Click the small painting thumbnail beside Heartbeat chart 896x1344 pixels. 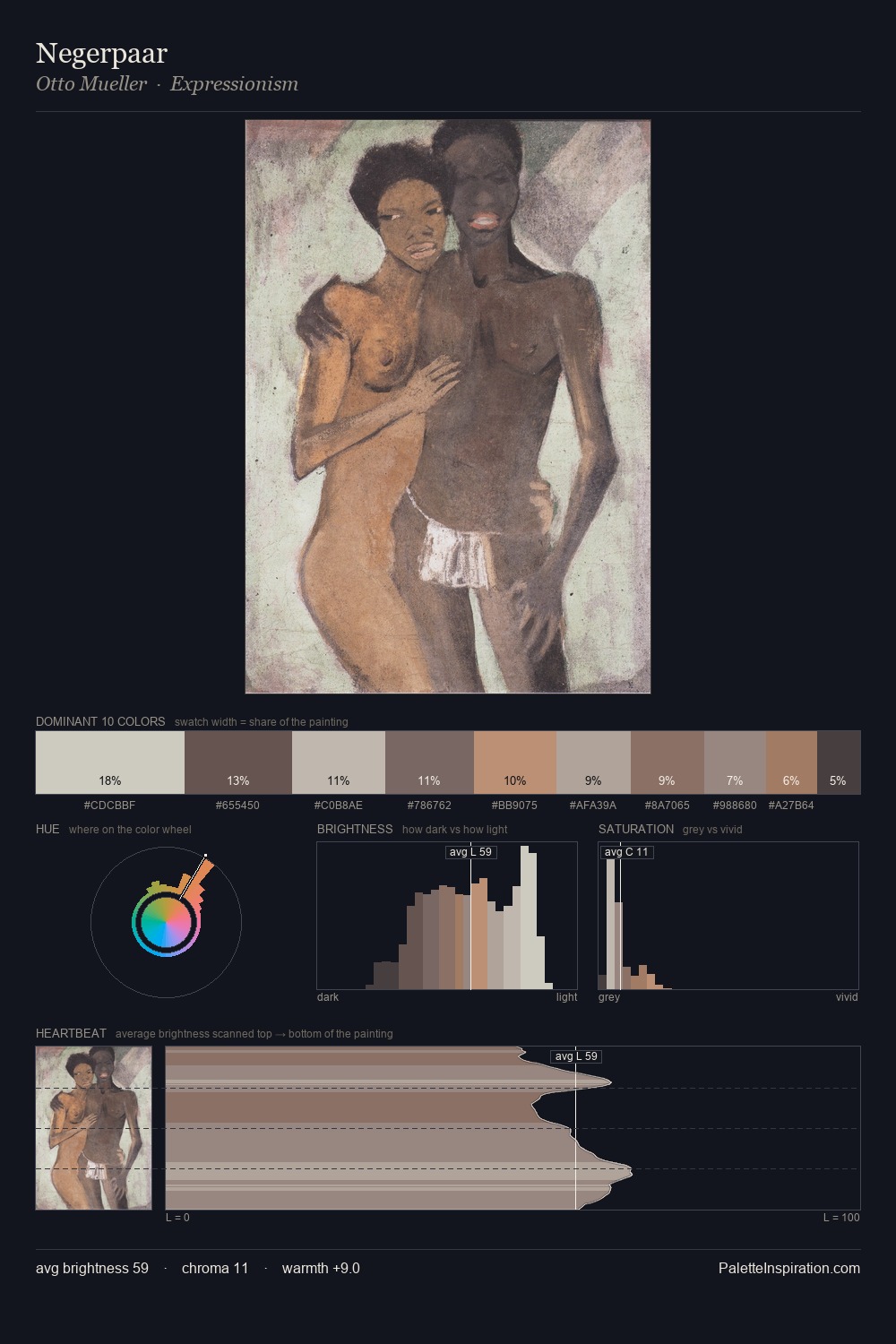[93, 1128]
